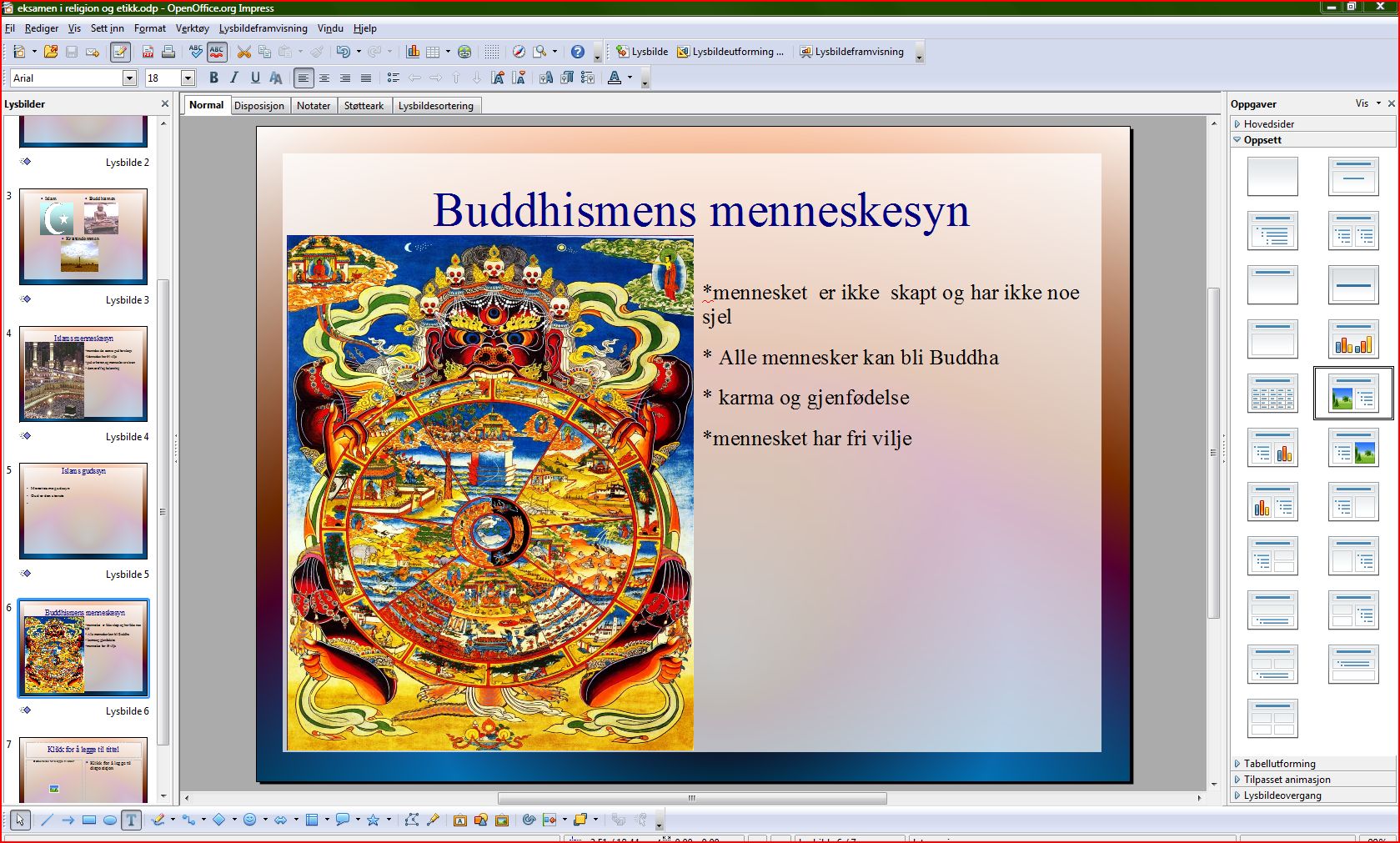Choose the Select arrow tool

coord(20,820)
